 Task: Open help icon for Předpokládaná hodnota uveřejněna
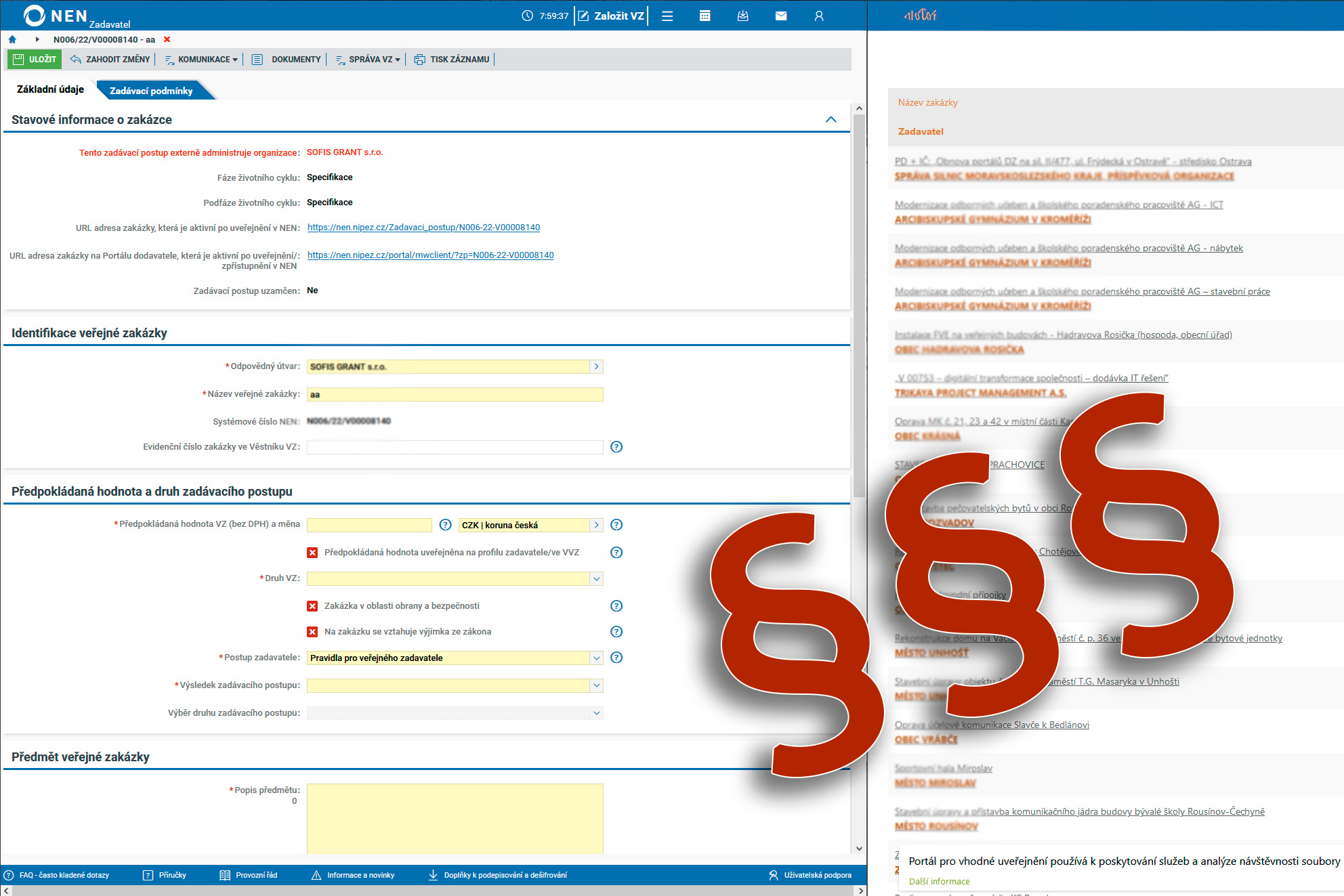point(616,553)
